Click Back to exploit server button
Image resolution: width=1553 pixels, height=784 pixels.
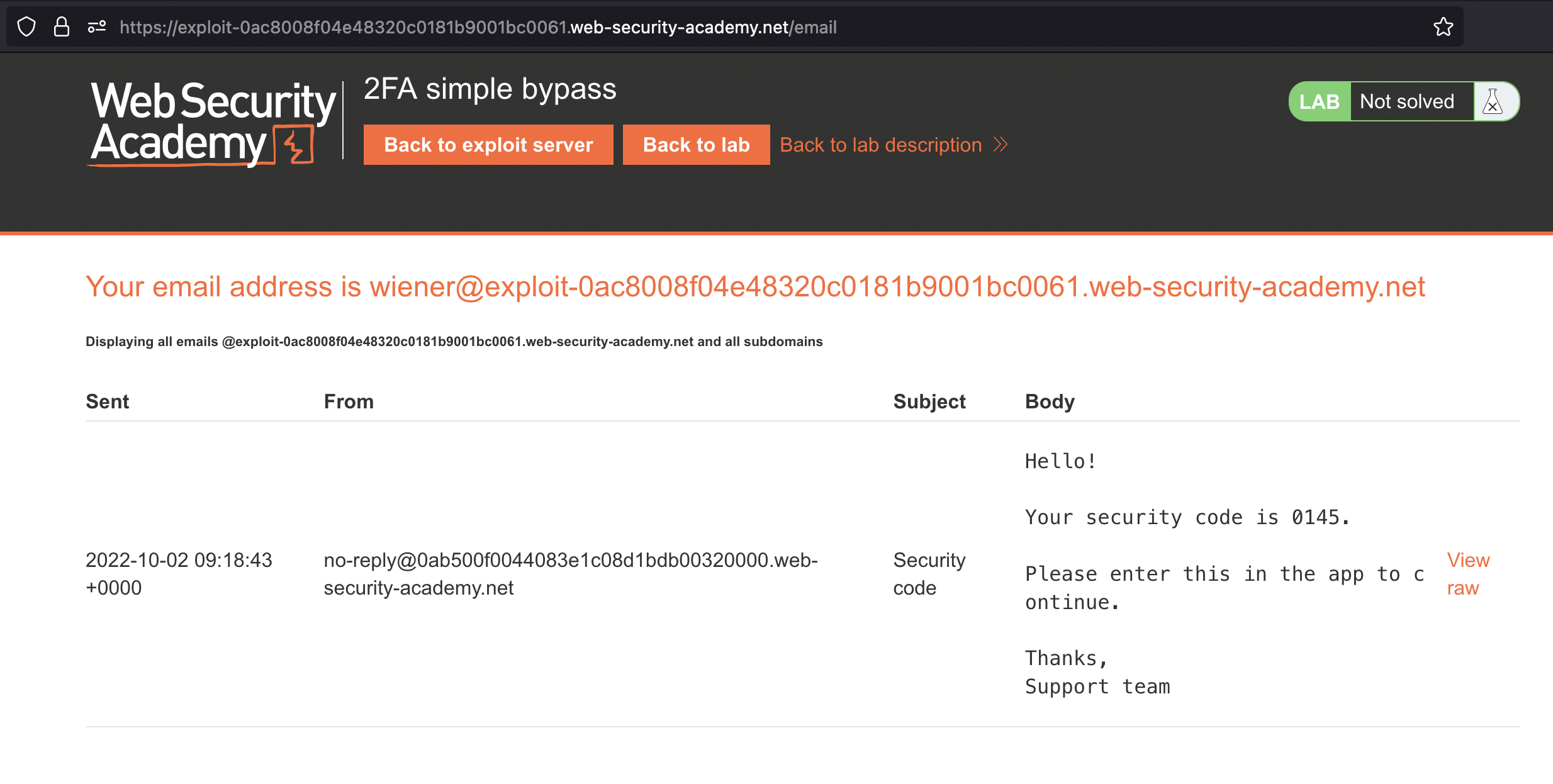(x=488, y=145)
